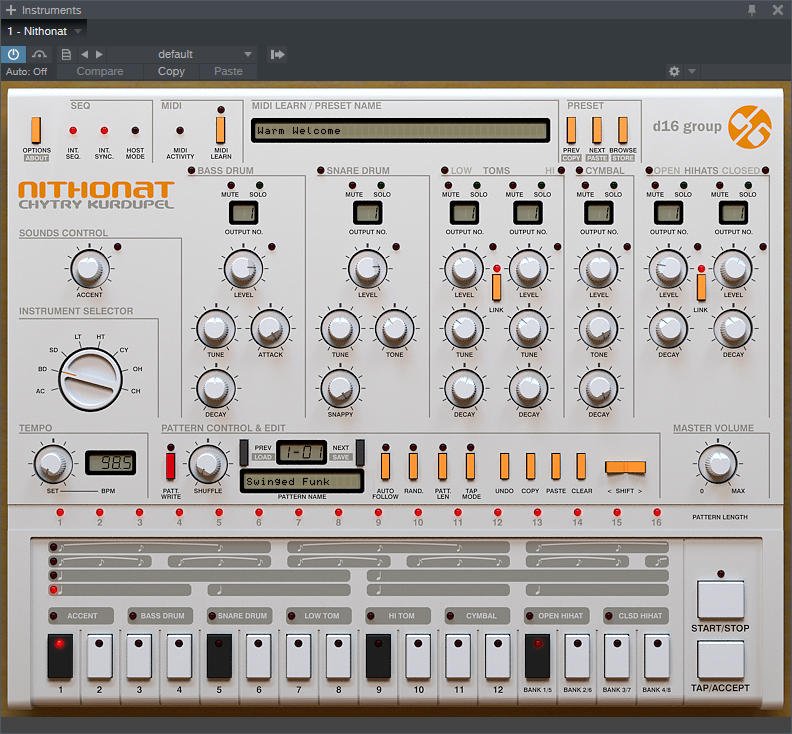Click the sidechain routing arrow icon
792x734 pixels.
277,54
